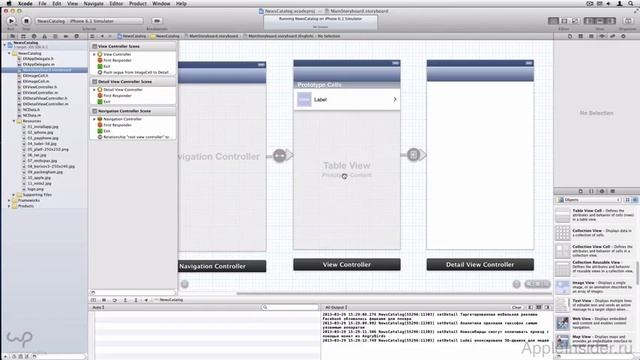640x360 pixels.
Task: Click the Objects library filter dropdown
Action: (589, 200)
